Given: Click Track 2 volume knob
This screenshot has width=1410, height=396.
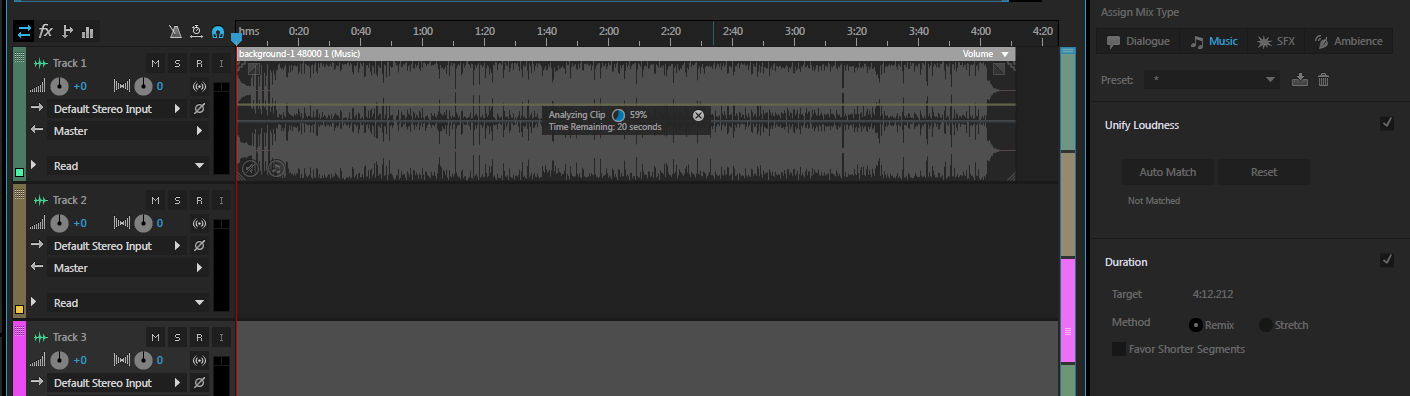Looking at the screenshot, I should click(x=60, y=223).
